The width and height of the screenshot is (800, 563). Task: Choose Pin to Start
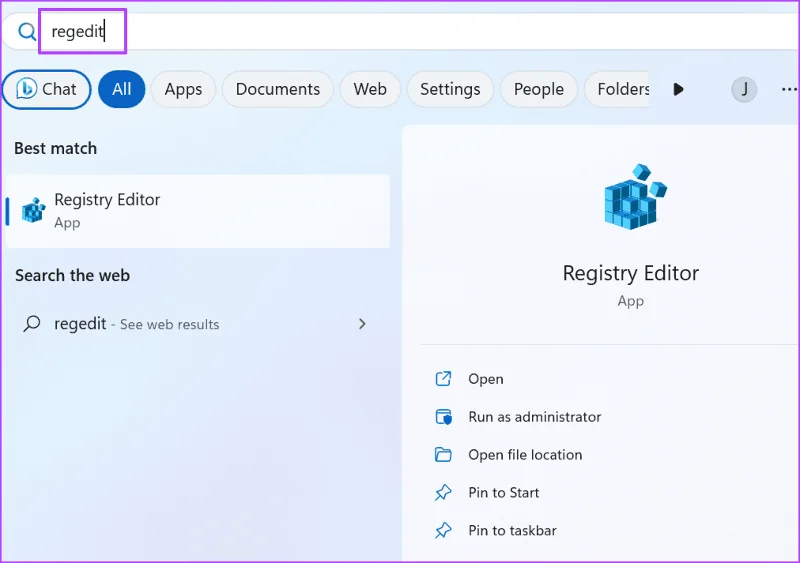(x=504, y=492)
